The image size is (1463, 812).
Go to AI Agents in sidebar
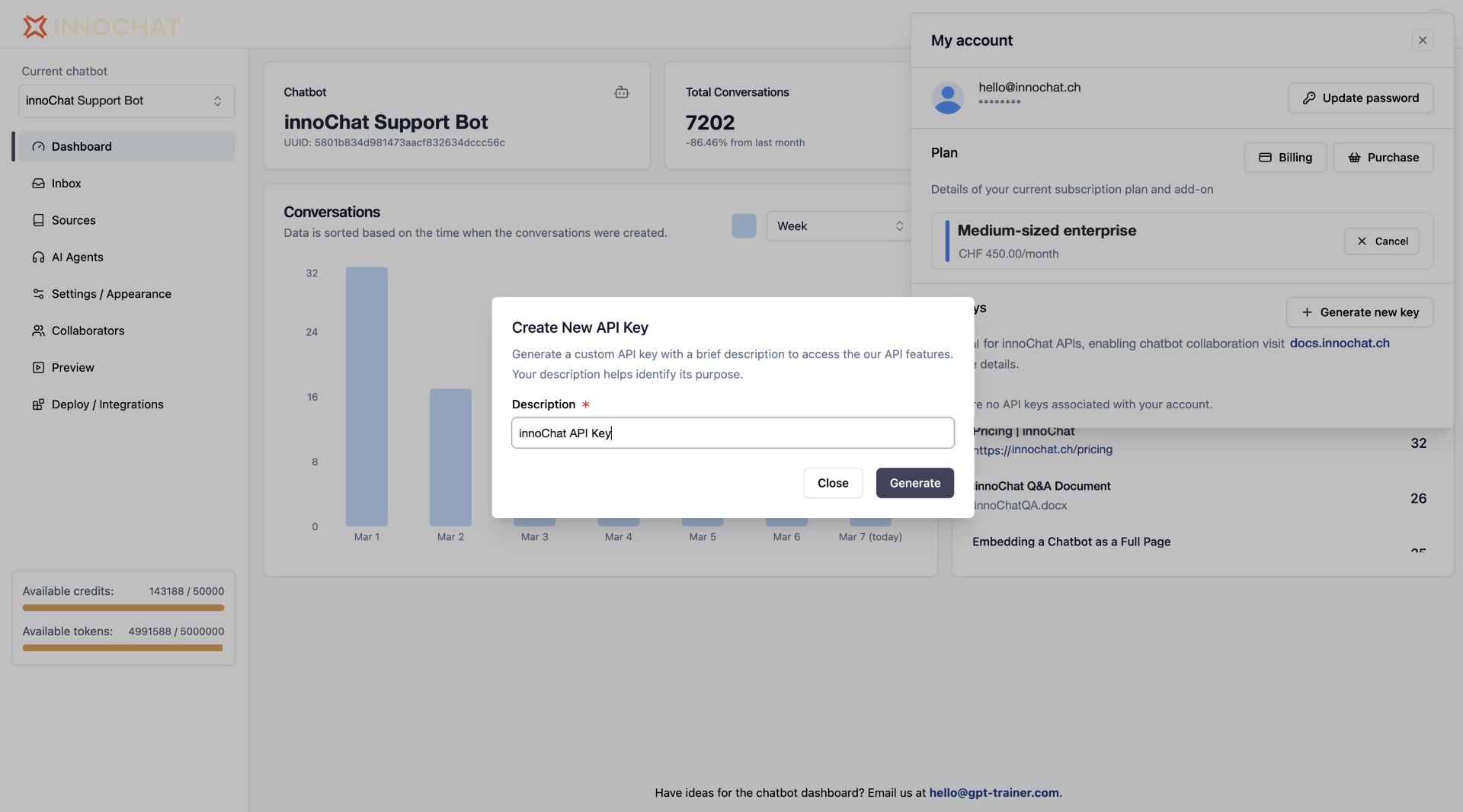click(x=78, y=257)
